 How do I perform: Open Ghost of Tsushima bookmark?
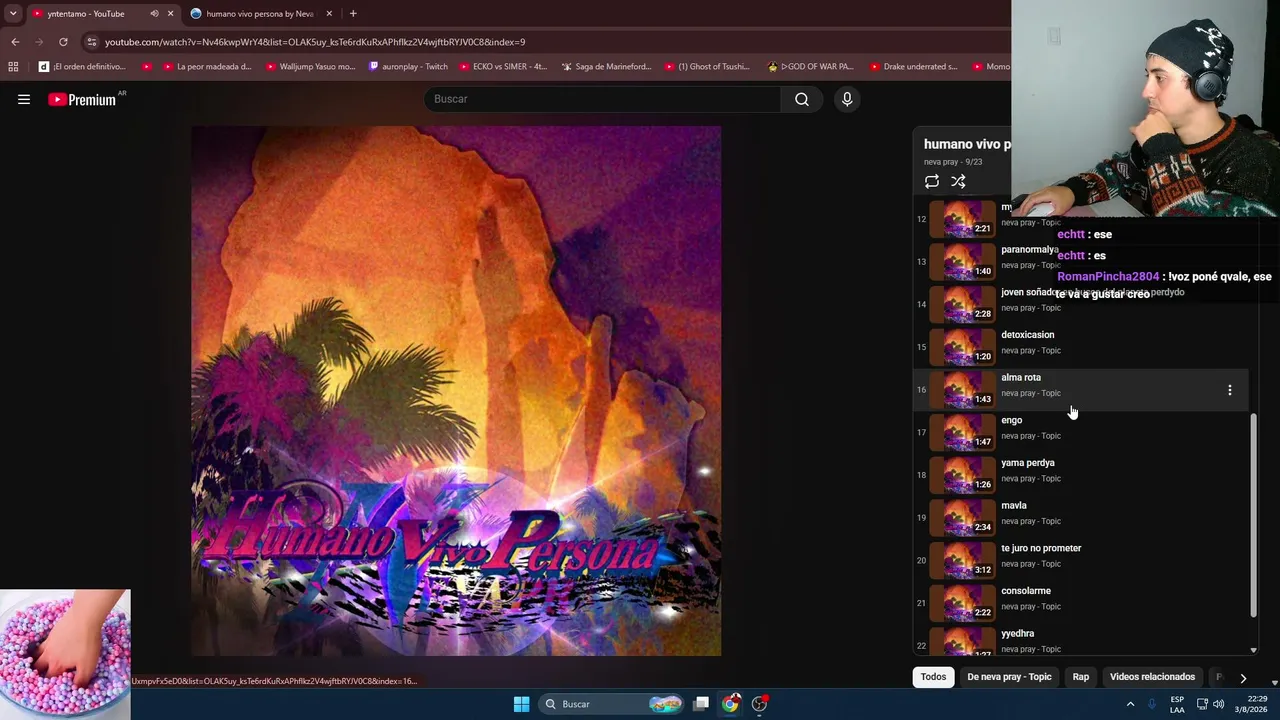706,67
